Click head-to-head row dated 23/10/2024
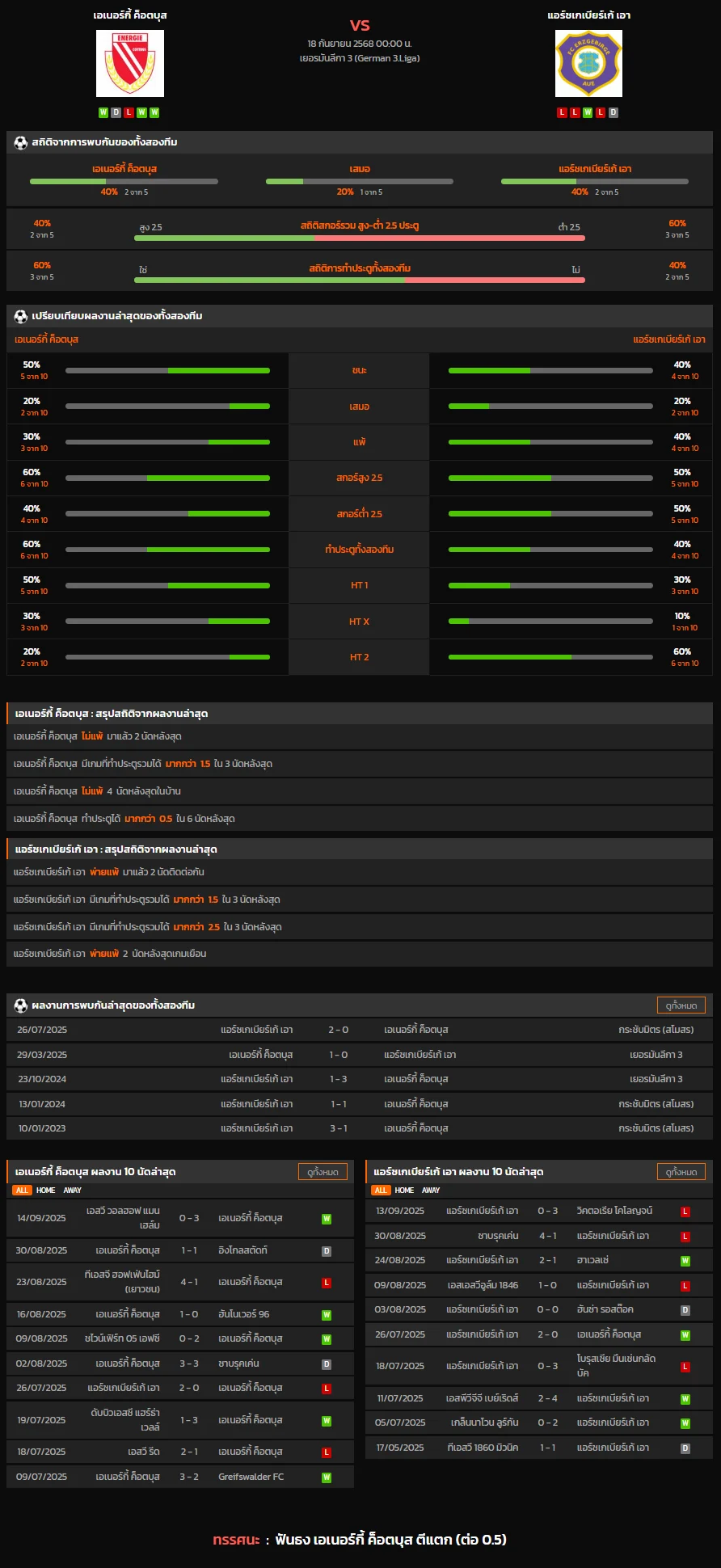 [360, 1079]
